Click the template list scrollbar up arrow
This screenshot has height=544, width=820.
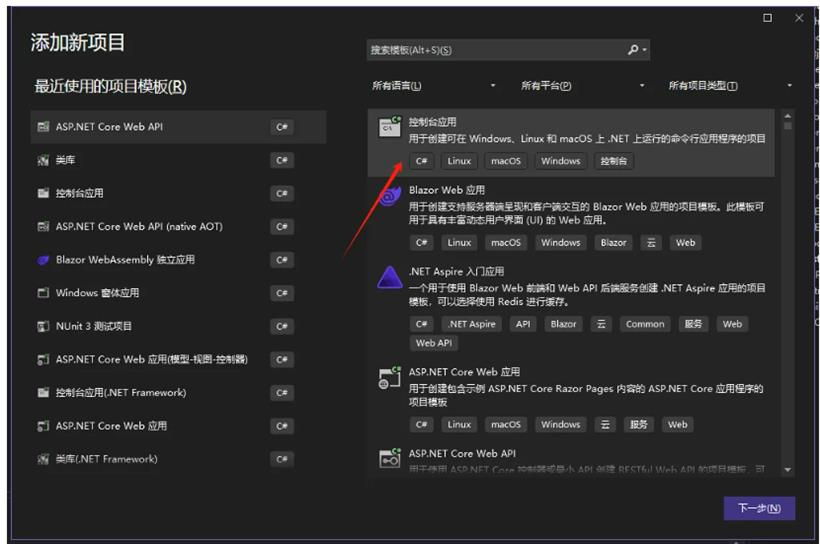coord(788,116)
